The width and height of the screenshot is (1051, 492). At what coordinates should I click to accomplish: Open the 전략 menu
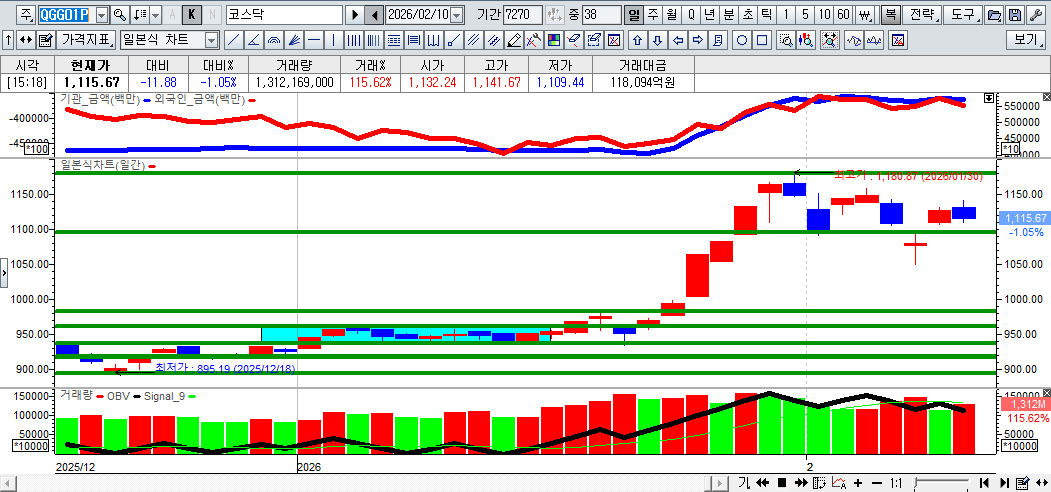pos(924,15)
